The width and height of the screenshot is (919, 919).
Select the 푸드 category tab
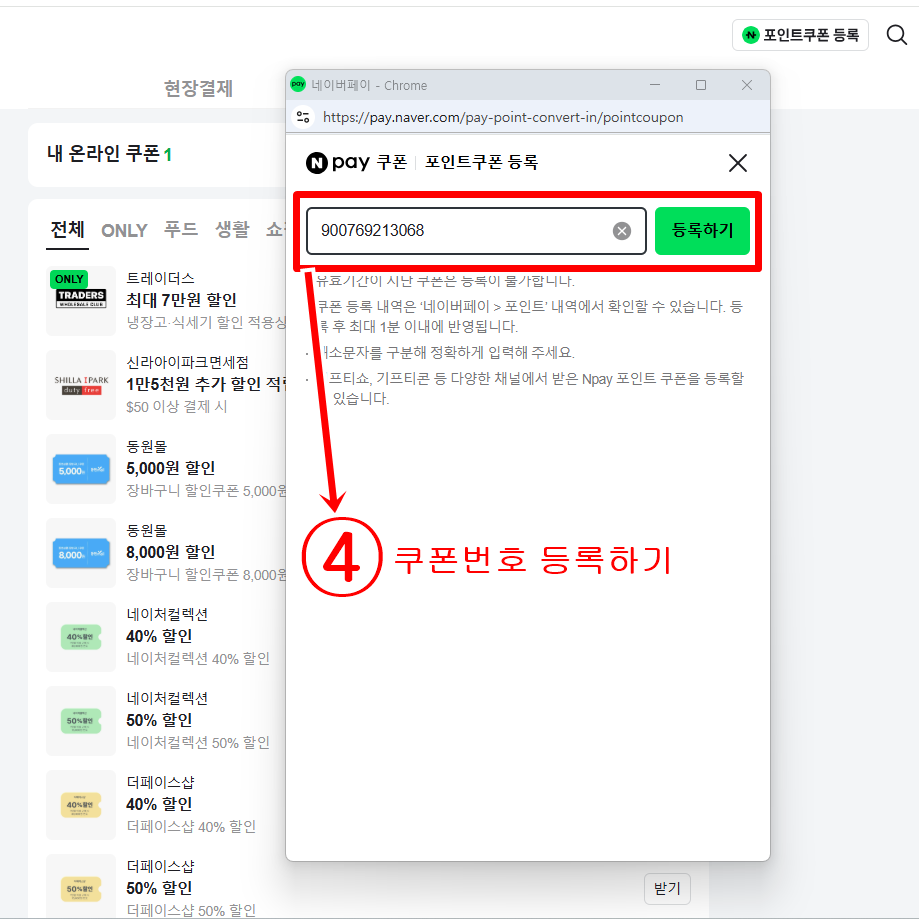click(181, 229)
